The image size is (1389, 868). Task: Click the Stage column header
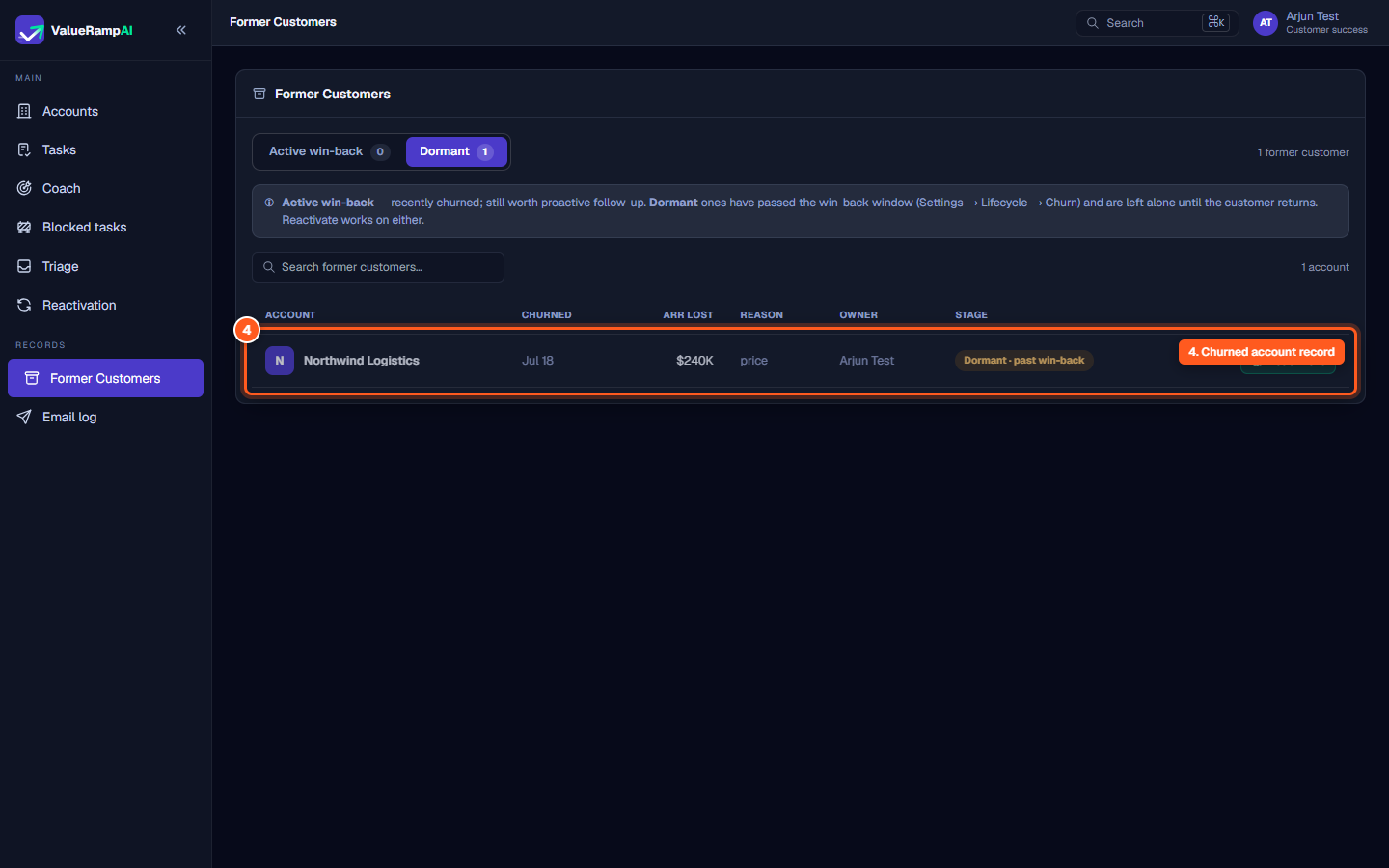click(x=971, y=315)
